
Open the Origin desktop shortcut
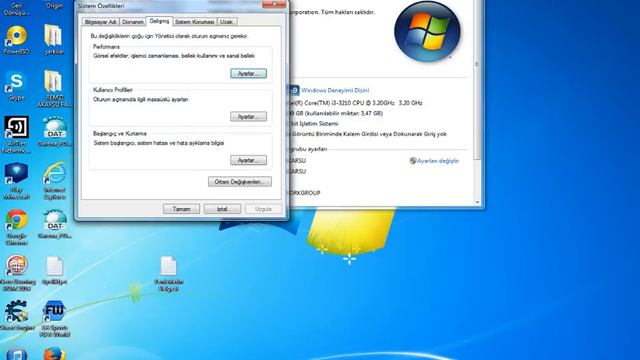tap(54, 5)
